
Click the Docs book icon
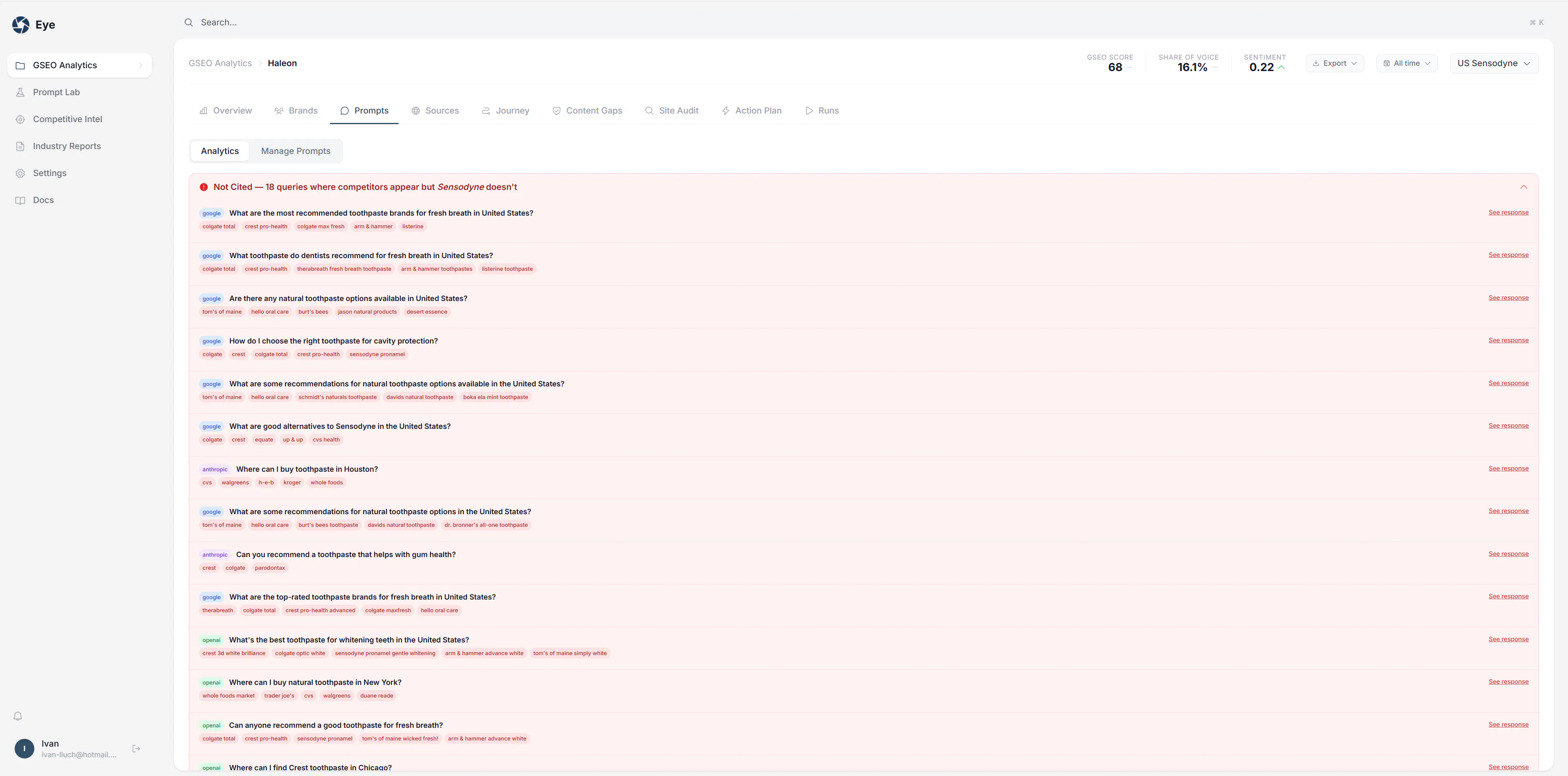click(x=20, y=200)
